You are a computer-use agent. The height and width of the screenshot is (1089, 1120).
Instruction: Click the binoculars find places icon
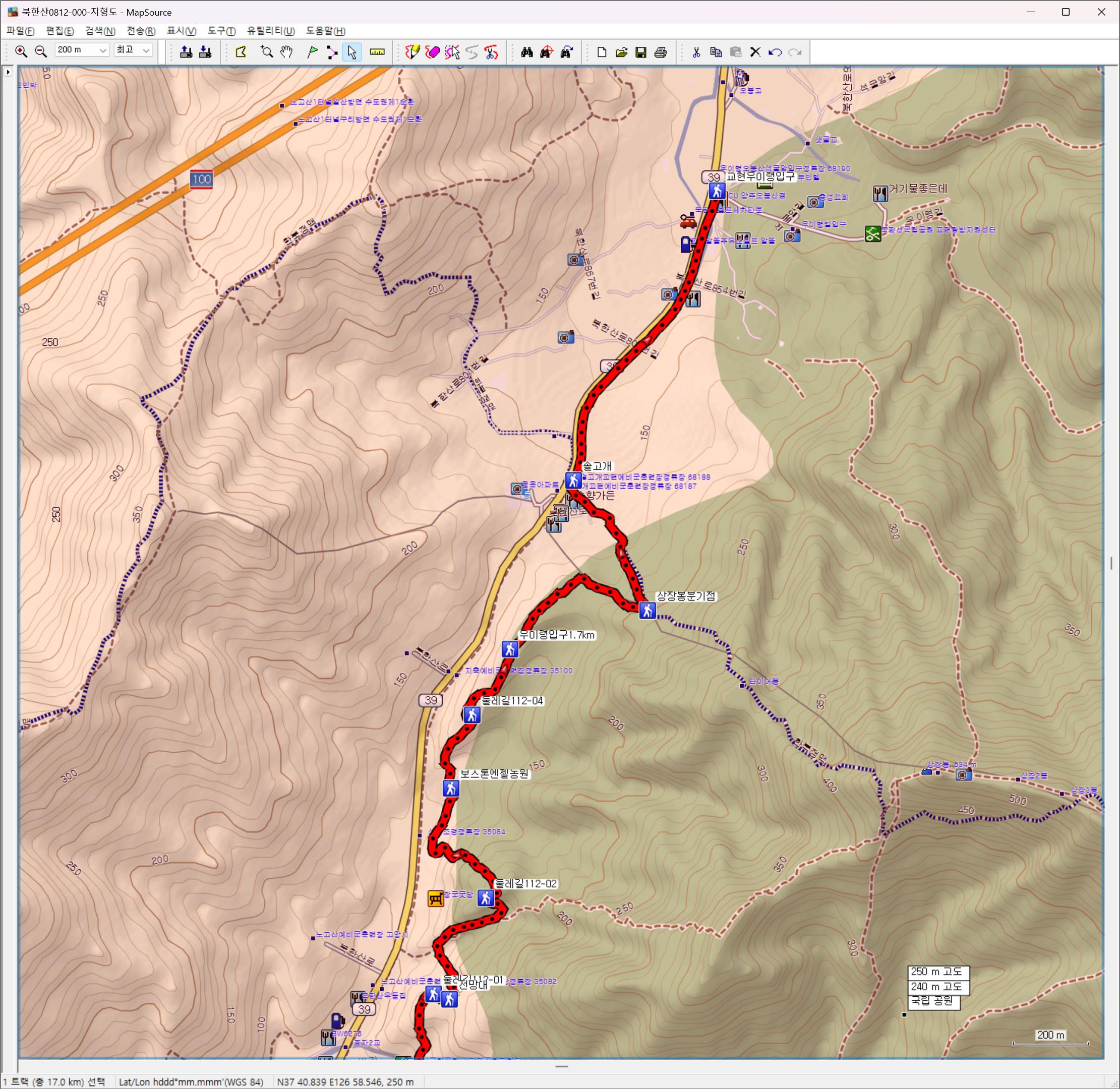click(x=527, y=52)
